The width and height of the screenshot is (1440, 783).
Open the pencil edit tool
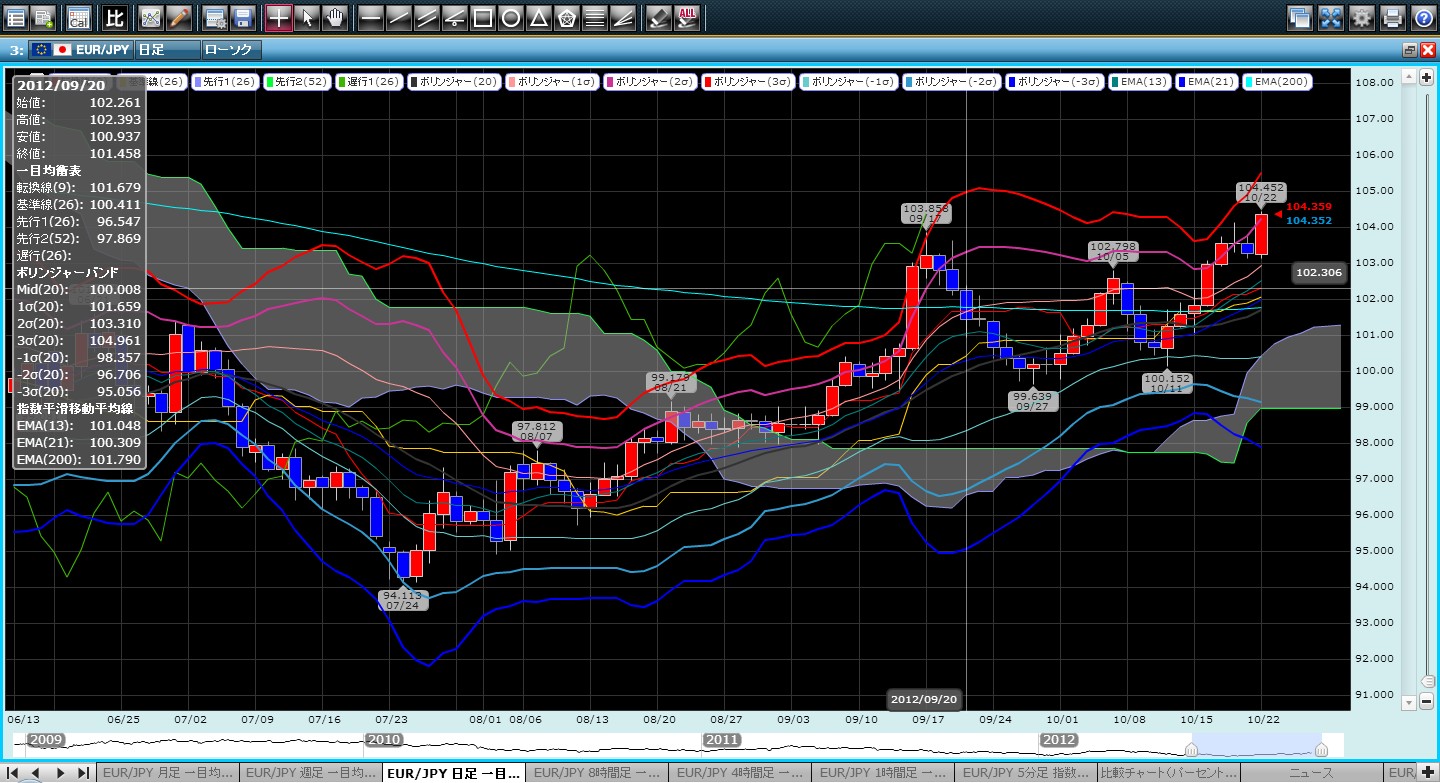[x=179, y=17]
